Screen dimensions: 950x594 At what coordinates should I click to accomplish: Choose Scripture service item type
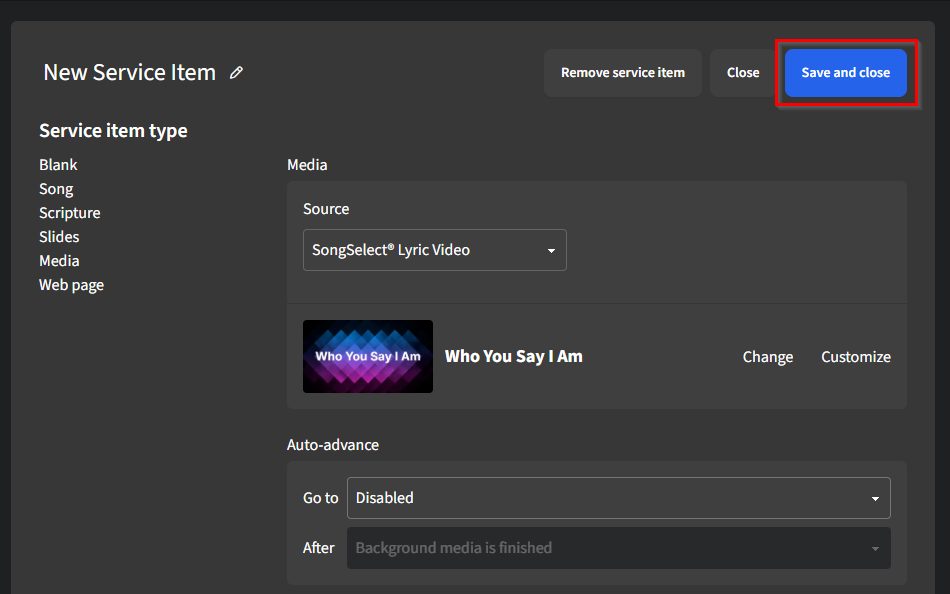(x=70, y=213)
